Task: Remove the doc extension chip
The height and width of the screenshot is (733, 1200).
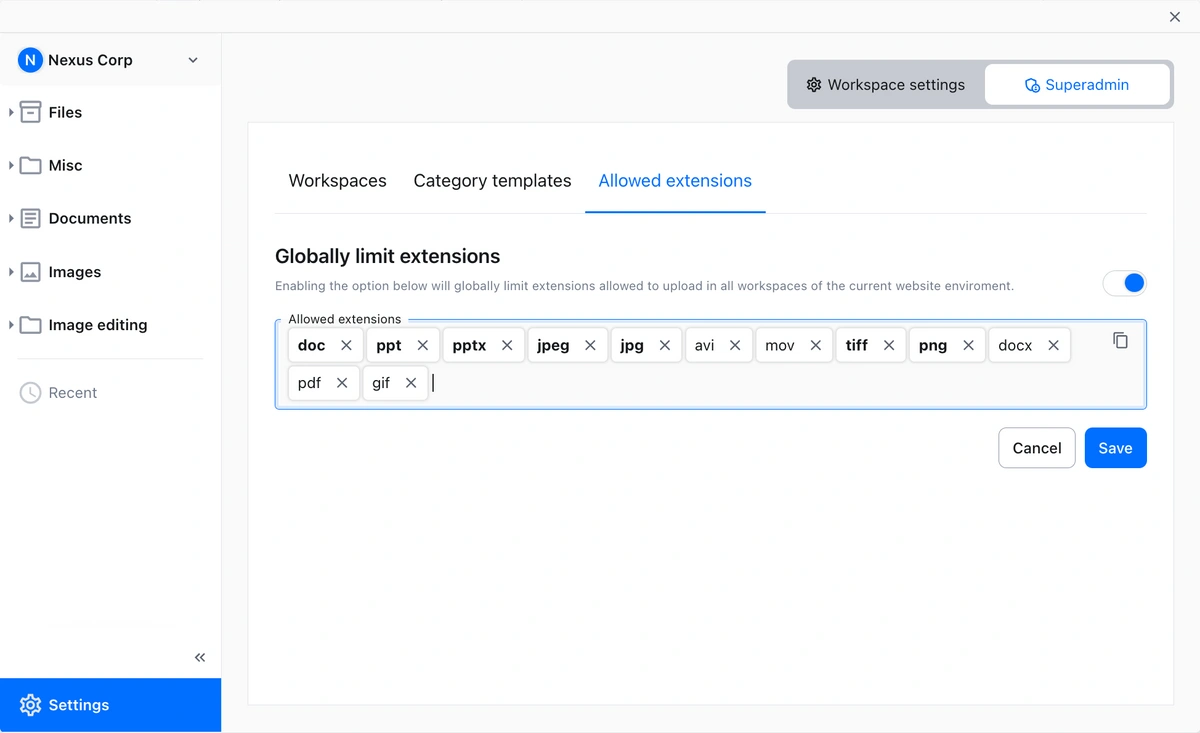Action: (346, 345)
